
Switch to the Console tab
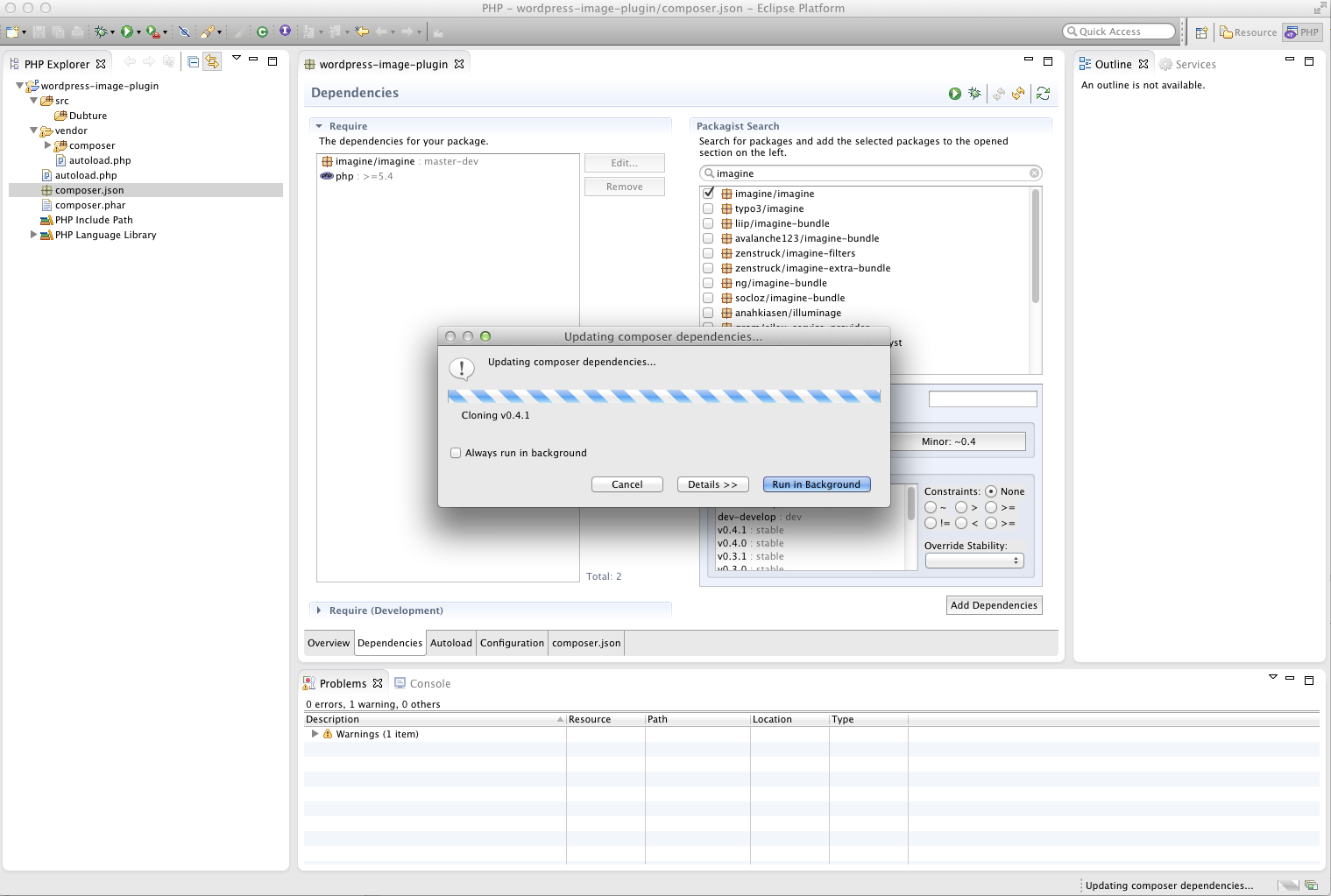point(422,683)
